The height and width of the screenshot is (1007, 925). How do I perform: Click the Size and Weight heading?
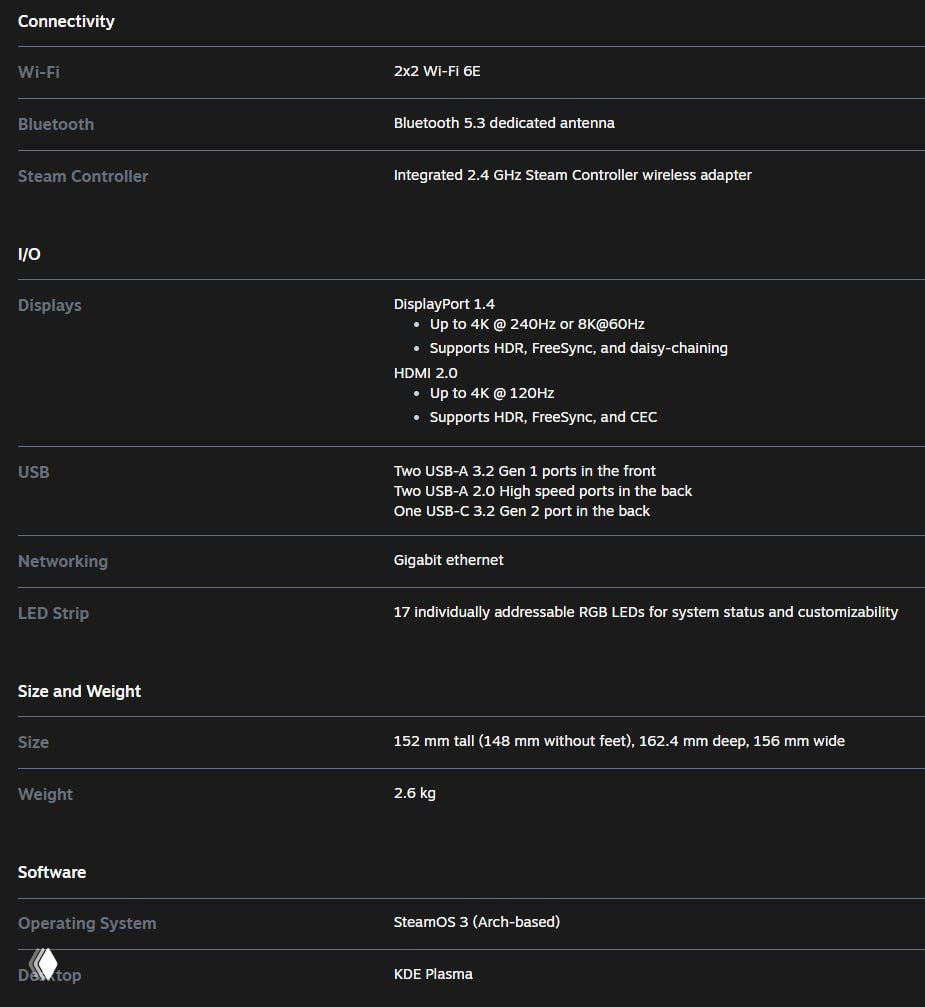click(80, 691)
